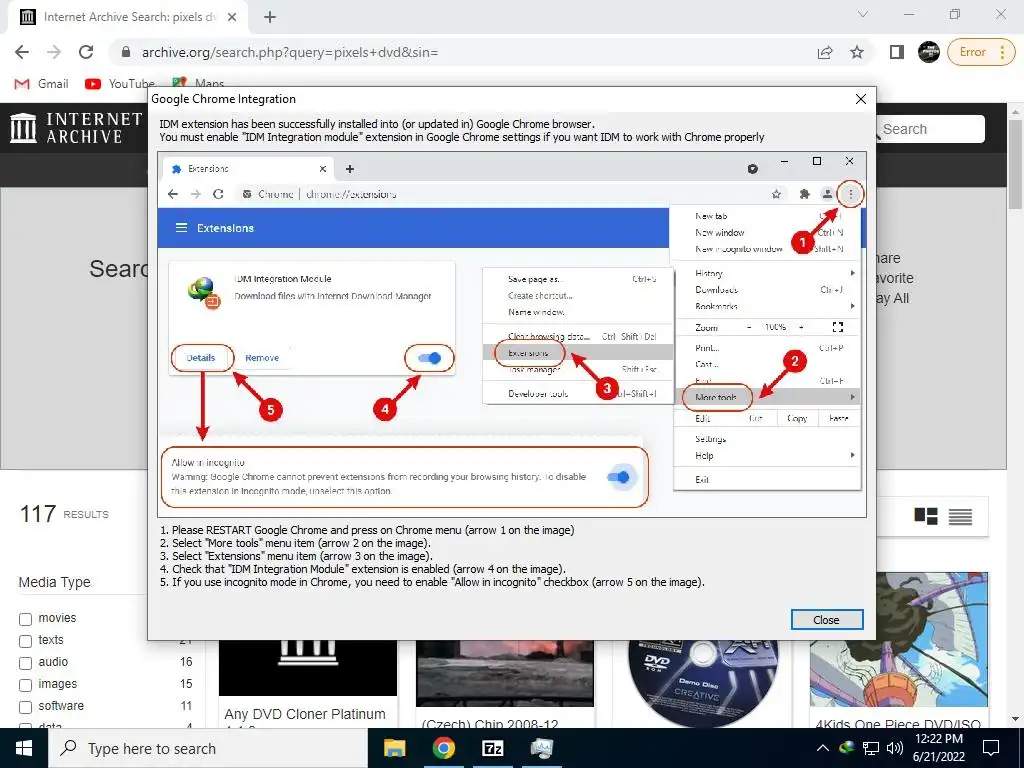Open 7-Zip from the taskbar

click(492, 748)
